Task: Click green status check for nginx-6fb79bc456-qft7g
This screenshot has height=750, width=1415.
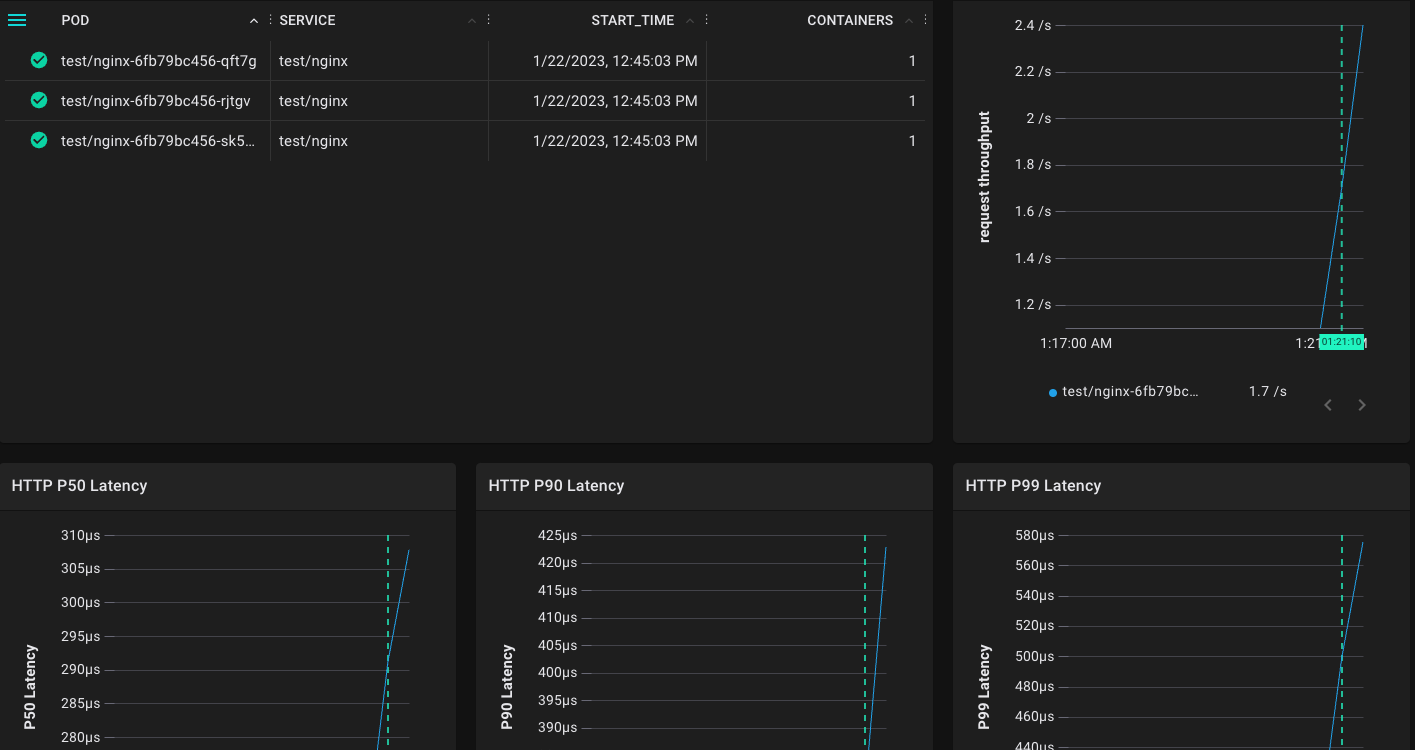Action: (39, 60)
